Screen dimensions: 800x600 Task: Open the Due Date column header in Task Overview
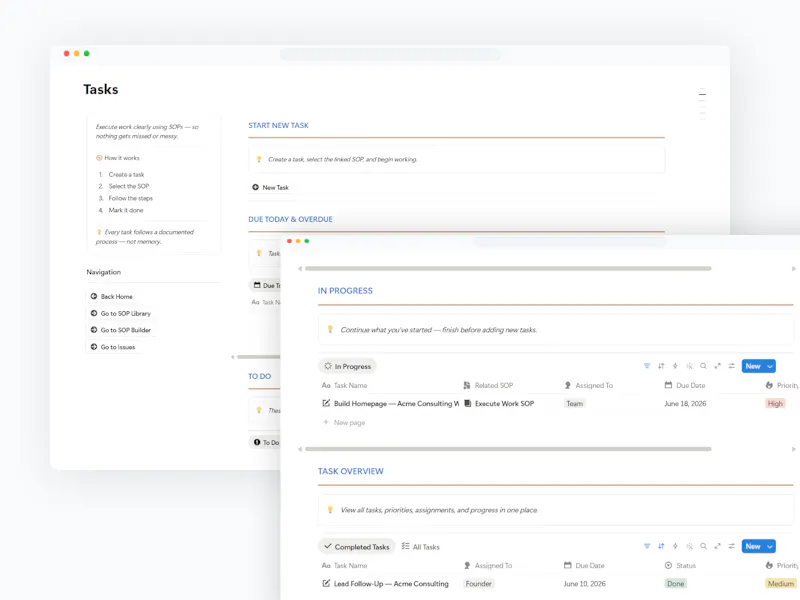[584, 565]
